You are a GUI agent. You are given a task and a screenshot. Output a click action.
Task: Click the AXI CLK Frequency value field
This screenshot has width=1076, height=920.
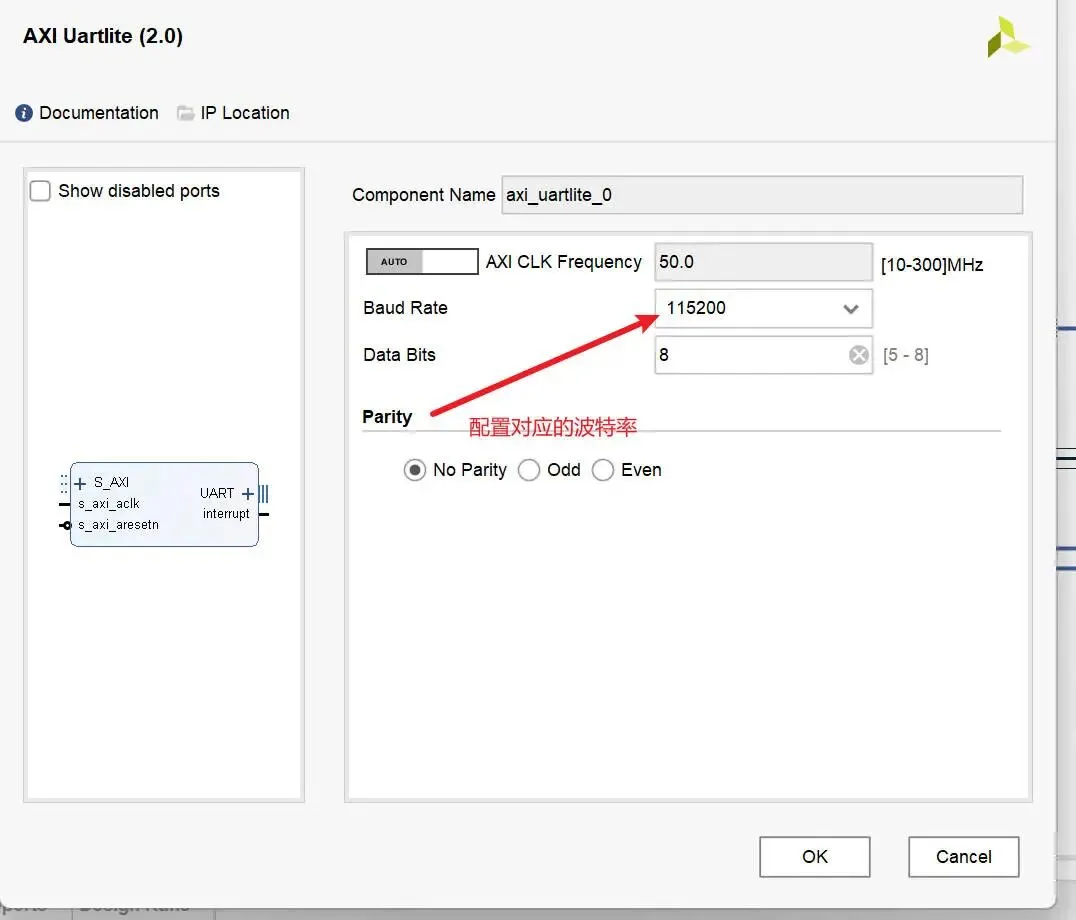pyautogui.click(x=763, y=262)
